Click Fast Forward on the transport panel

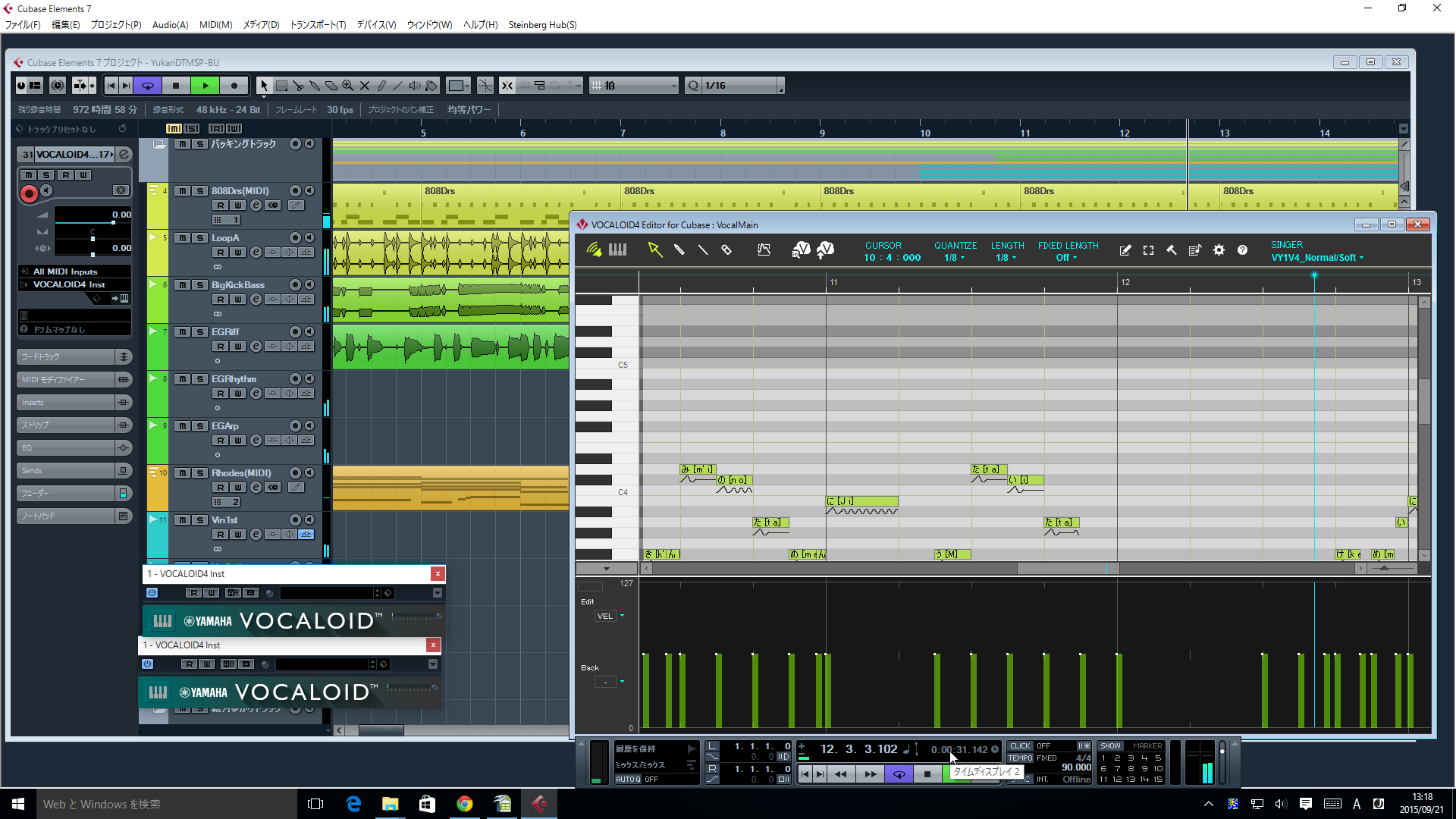coord(871,774)
